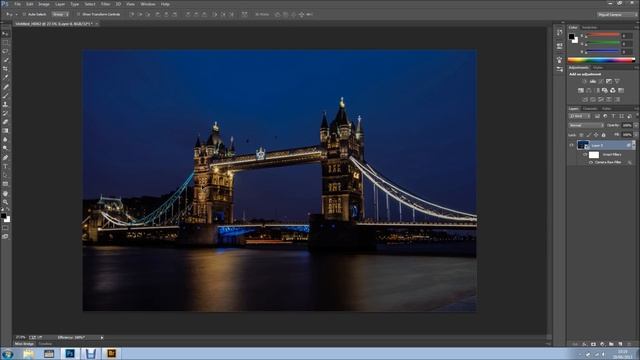Select the Eraser tool
This screenshot has width=640, height=360.
pyautogui.click(x=5, y=122)
